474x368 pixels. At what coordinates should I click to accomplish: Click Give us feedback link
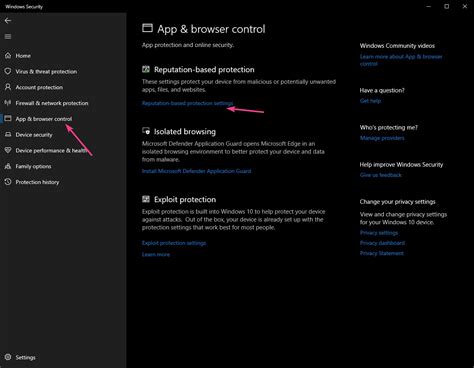380,175
